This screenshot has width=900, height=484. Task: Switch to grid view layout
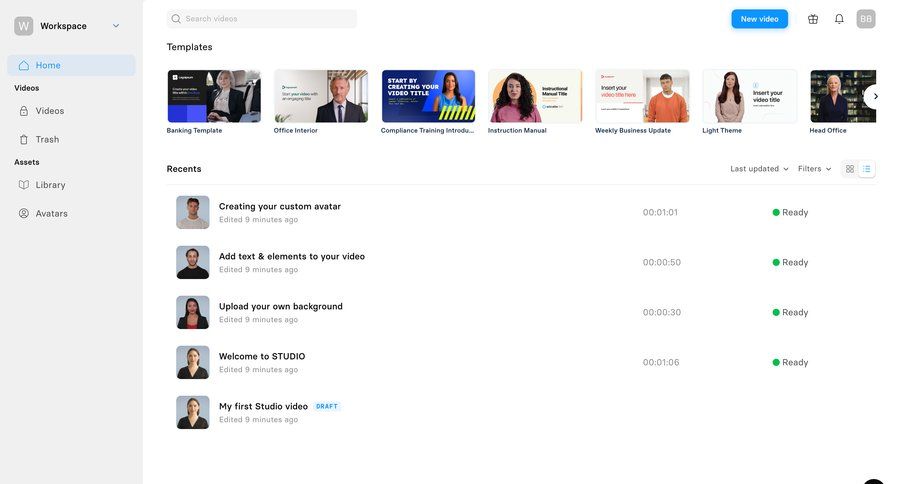850,169
